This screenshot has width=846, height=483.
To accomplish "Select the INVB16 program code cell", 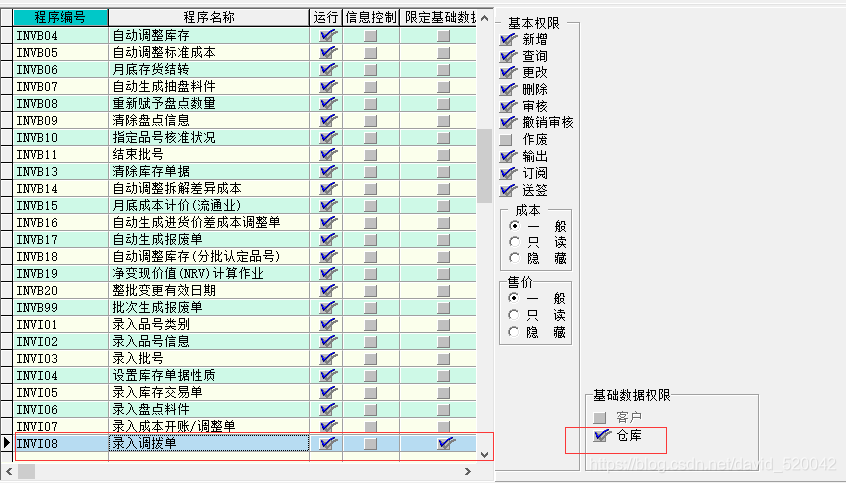I will pyautogui.click(x=60, y=223).
